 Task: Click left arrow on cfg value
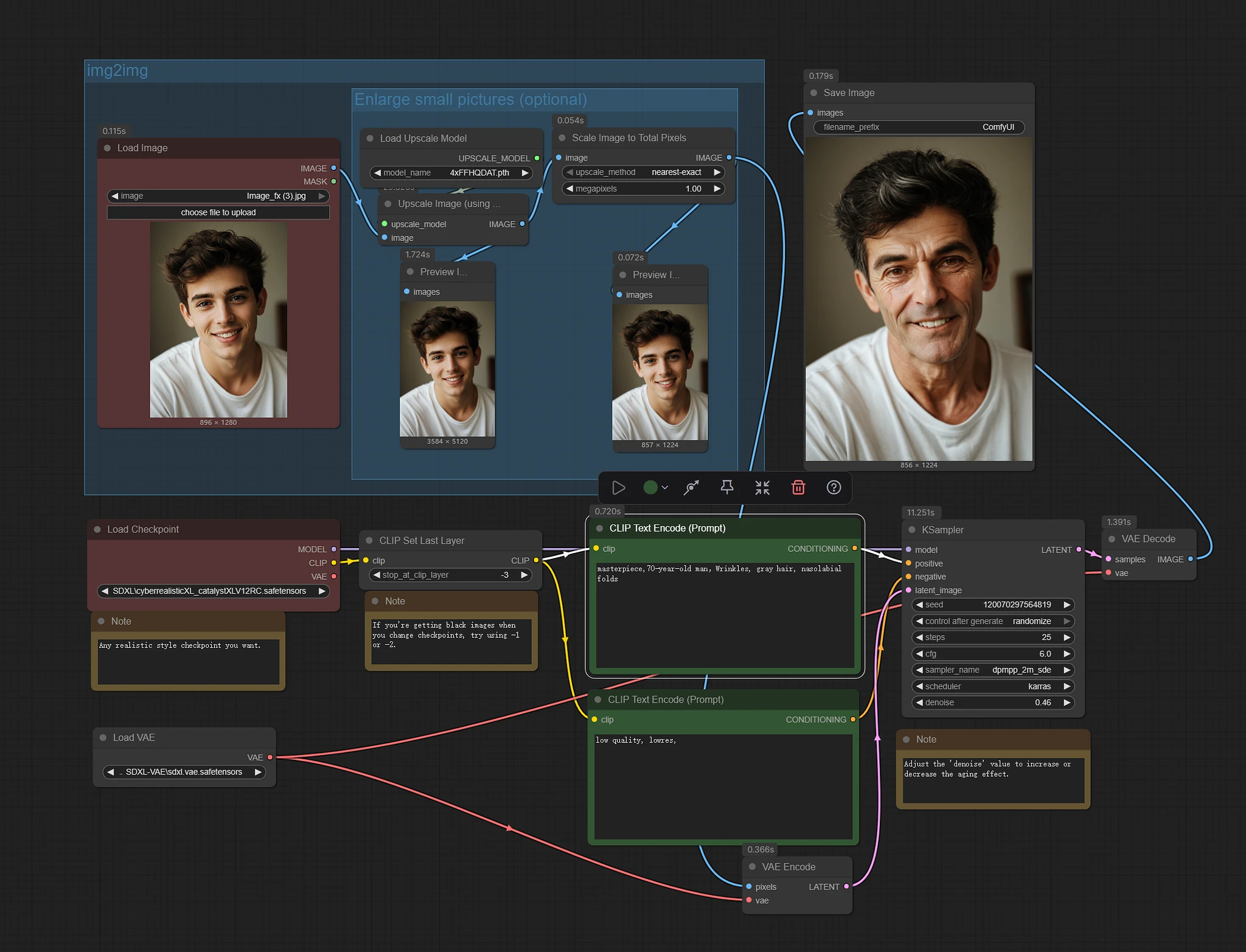919,654
